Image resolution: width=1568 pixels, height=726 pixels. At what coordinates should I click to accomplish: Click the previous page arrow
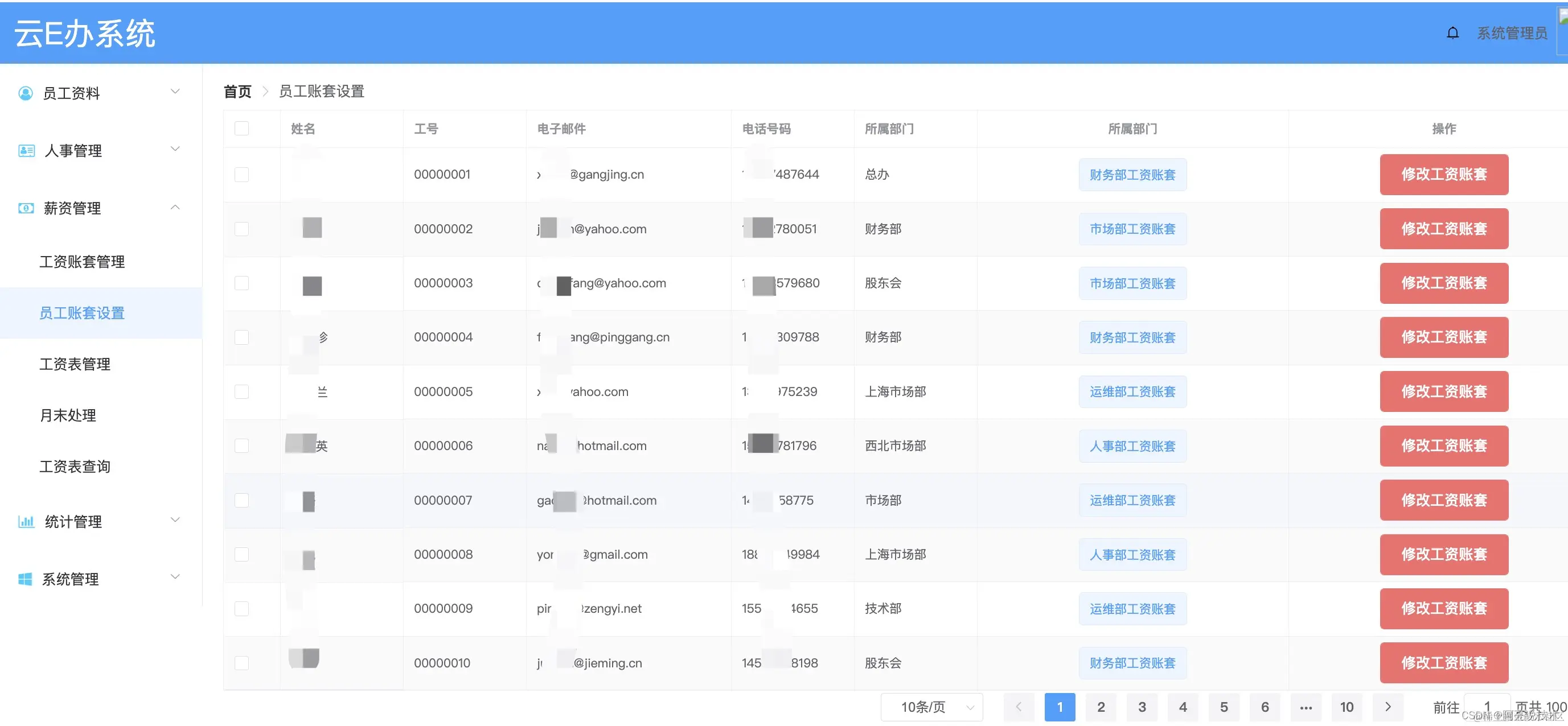pos(1019,707)
